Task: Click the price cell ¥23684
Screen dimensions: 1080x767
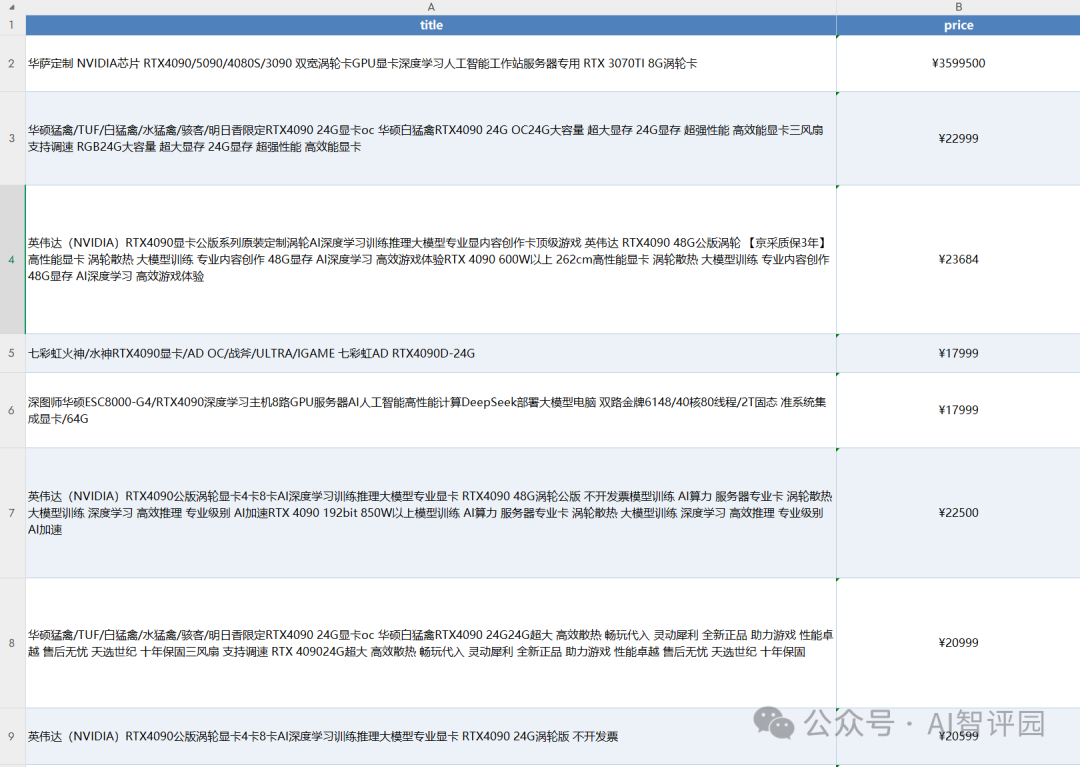Action: click(x=958, y=260)
